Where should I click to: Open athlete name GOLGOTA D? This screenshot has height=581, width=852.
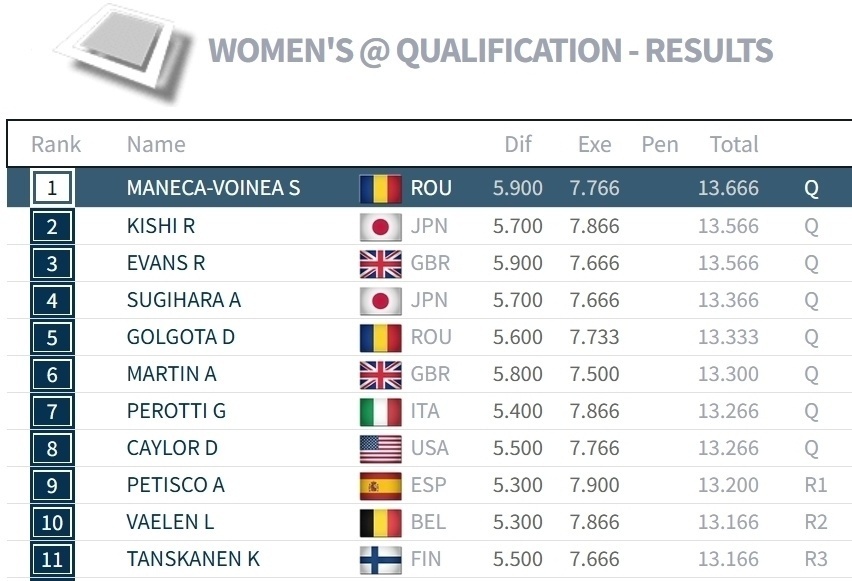click(180, 337)
